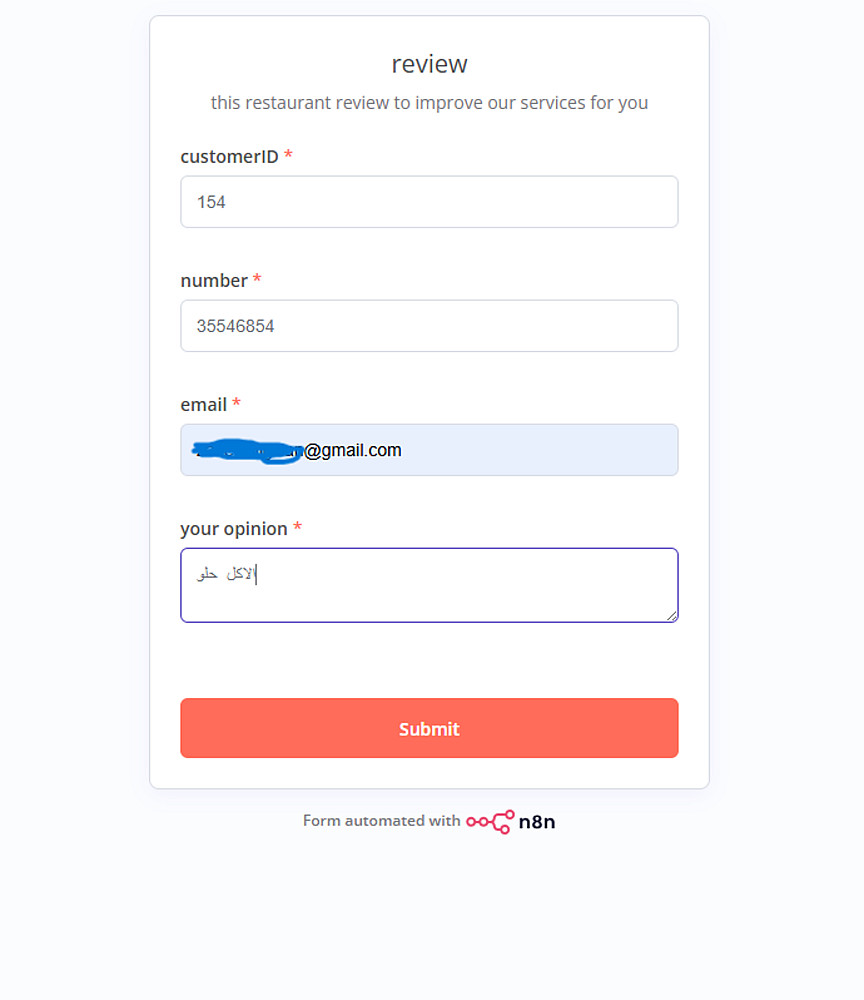Focus the your opinion textarea
This screenshot has width=864, height=1000.
pos(429,585)
